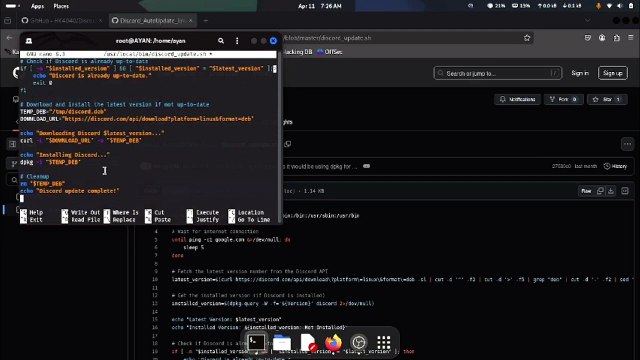Open Firefox account icon
640x360 pixels.
click(x=602, y=38)
